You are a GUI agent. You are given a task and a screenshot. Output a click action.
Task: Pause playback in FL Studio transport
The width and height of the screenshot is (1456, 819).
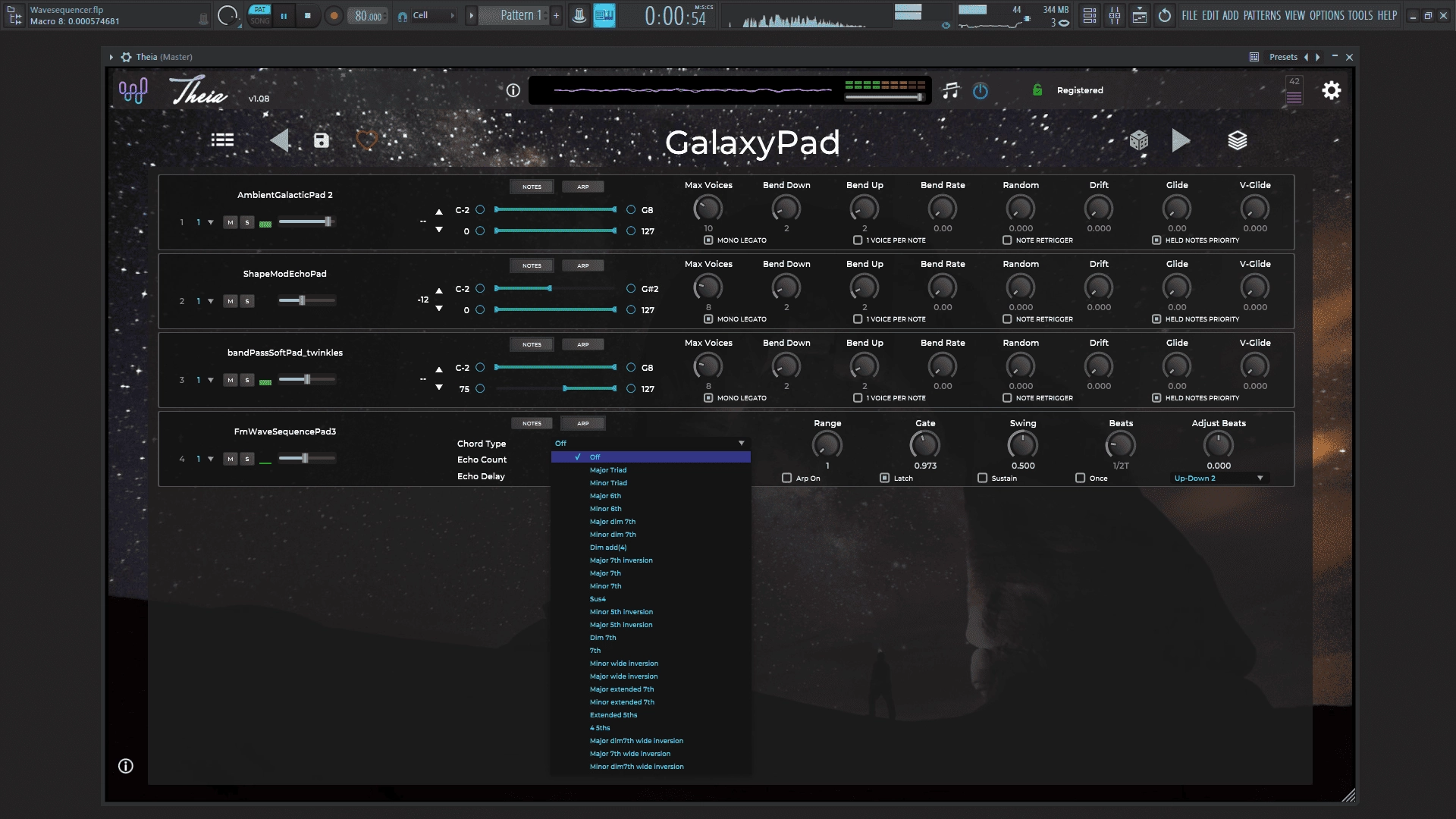point(284,15)
